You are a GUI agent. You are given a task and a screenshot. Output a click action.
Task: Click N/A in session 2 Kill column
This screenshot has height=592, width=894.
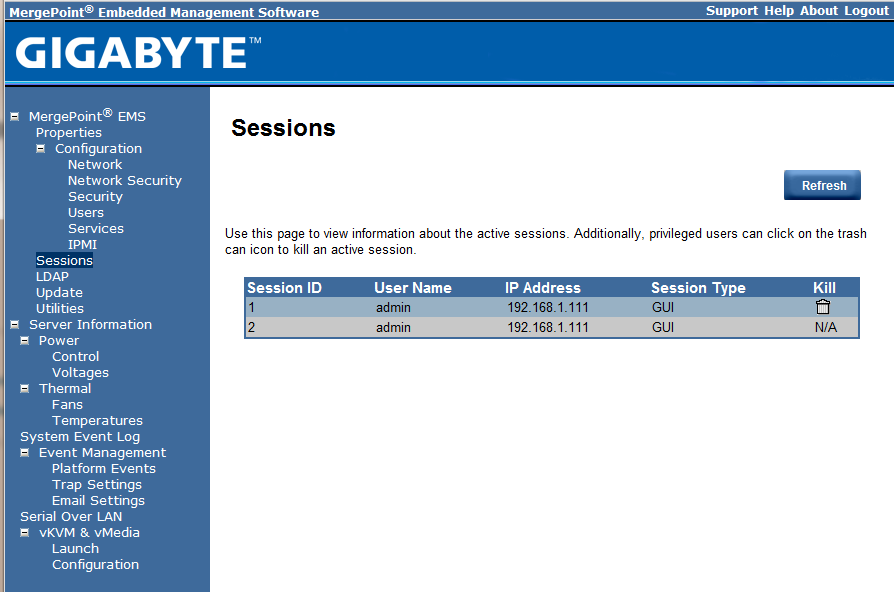click(x=826, y=327)
